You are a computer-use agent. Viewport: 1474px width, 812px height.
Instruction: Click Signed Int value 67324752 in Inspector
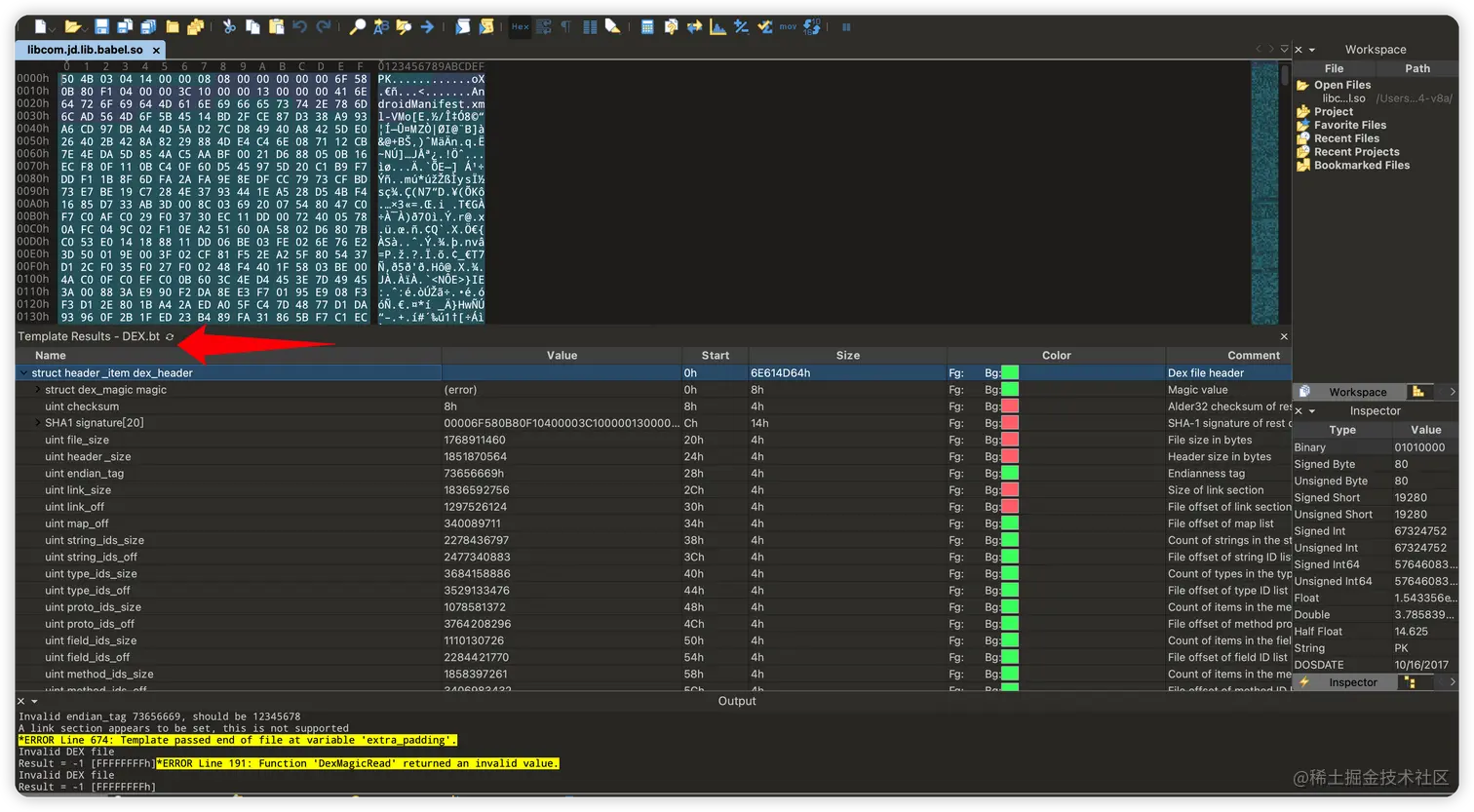tap(1420, 531)
